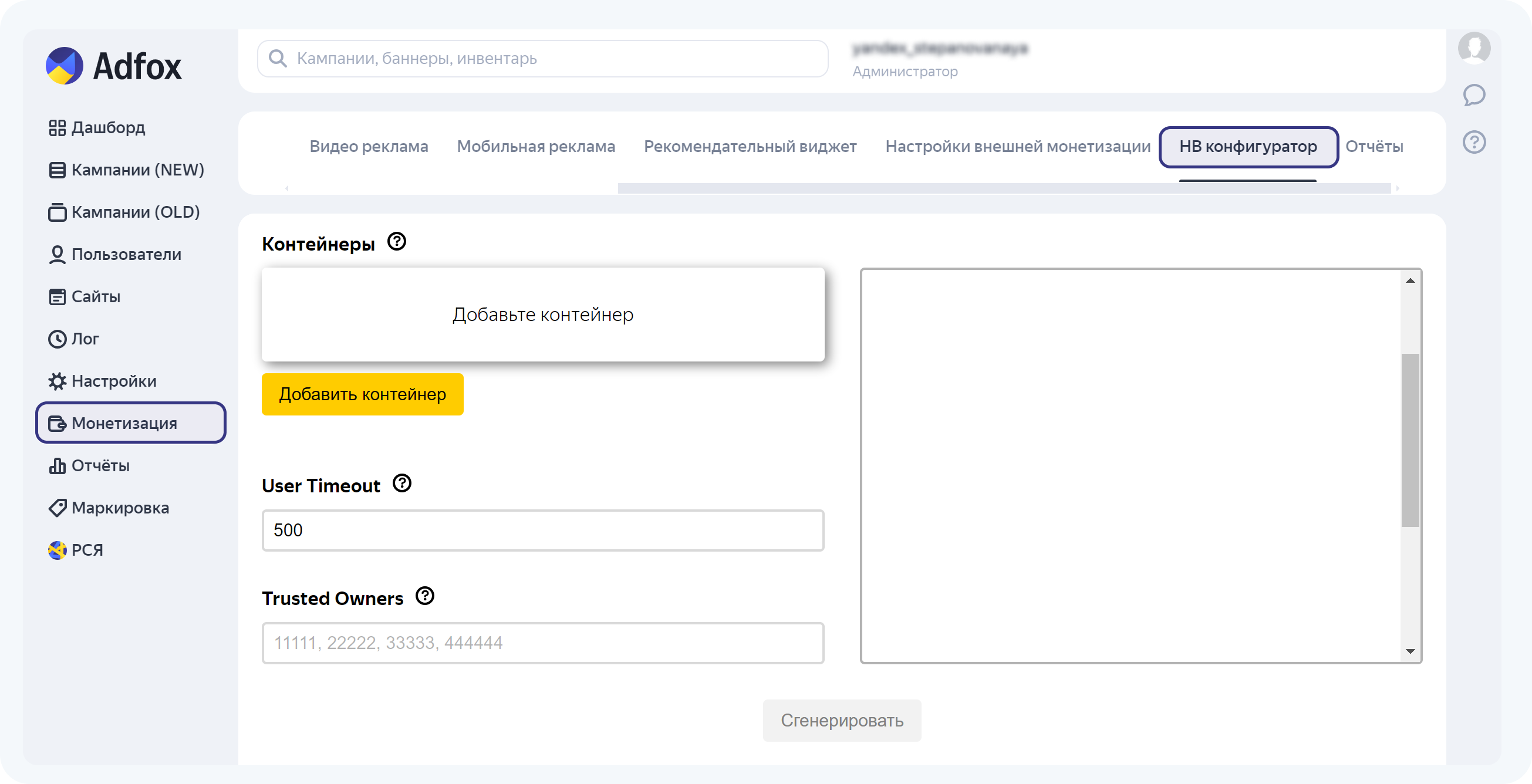Select the Отчёты tab at the top
This screenshot has height=784, width=1532.
tap(1374, 146)
